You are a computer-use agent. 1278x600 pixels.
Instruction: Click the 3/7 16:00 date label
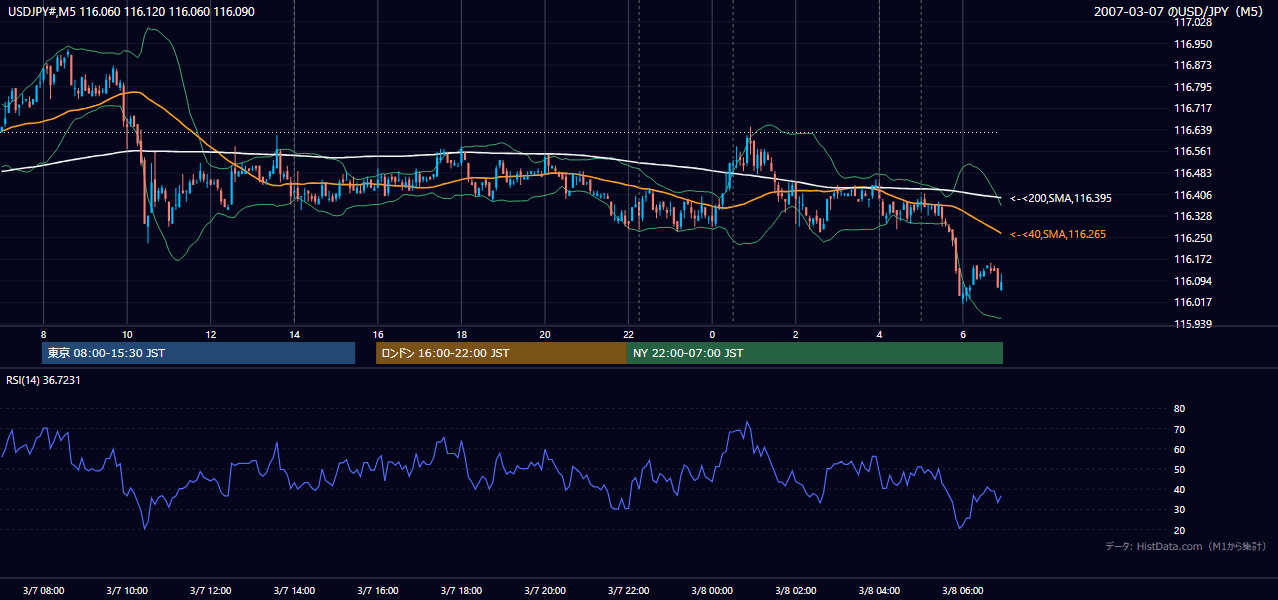coord(377,590)
